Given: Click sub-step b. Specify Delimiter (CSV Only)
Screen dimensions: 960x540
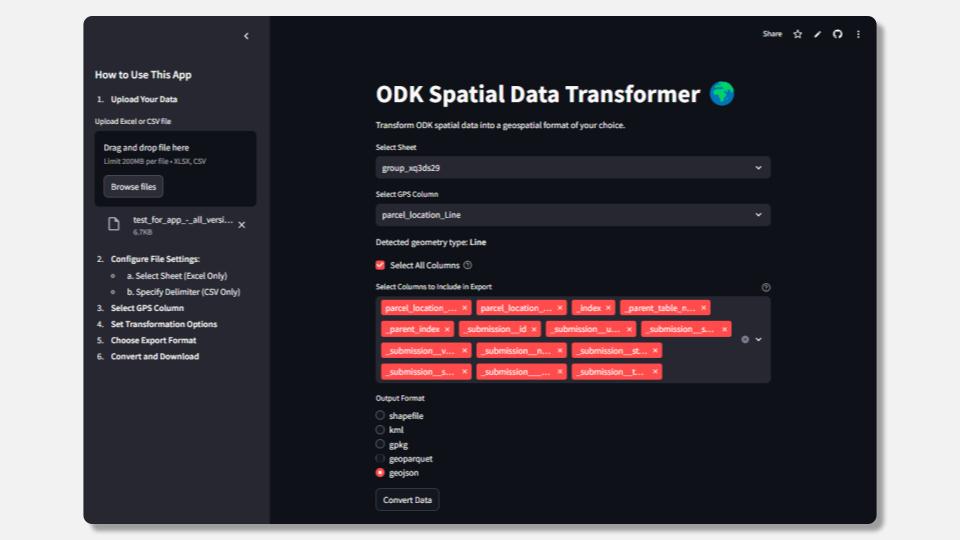Looking at the screenshot, I should [x=184, y=292].
